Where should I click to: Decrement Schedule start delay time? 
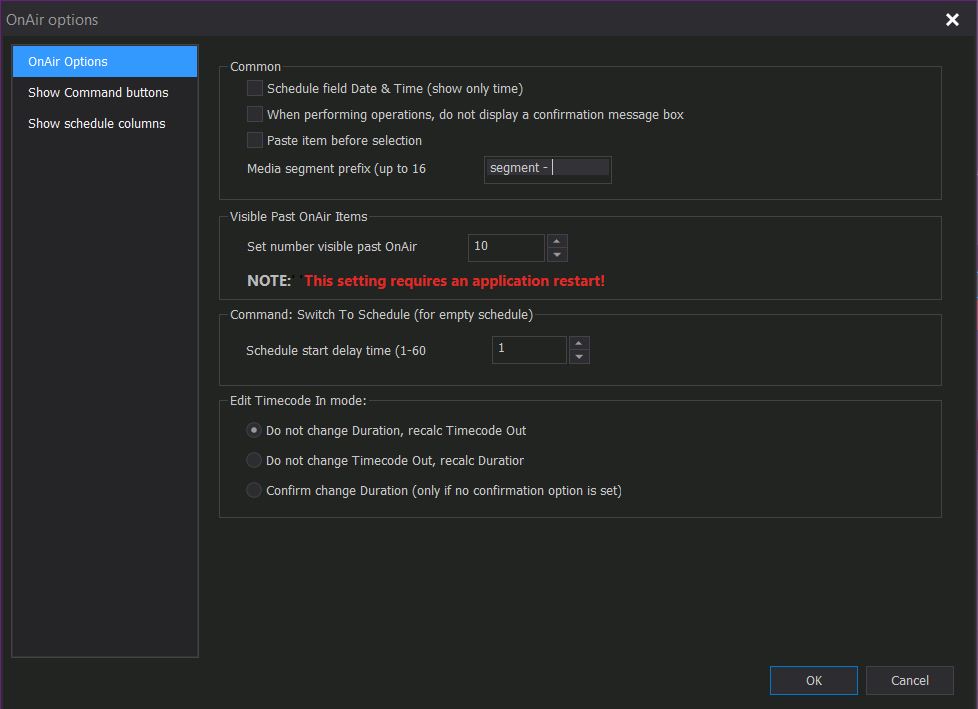[579, 357]
